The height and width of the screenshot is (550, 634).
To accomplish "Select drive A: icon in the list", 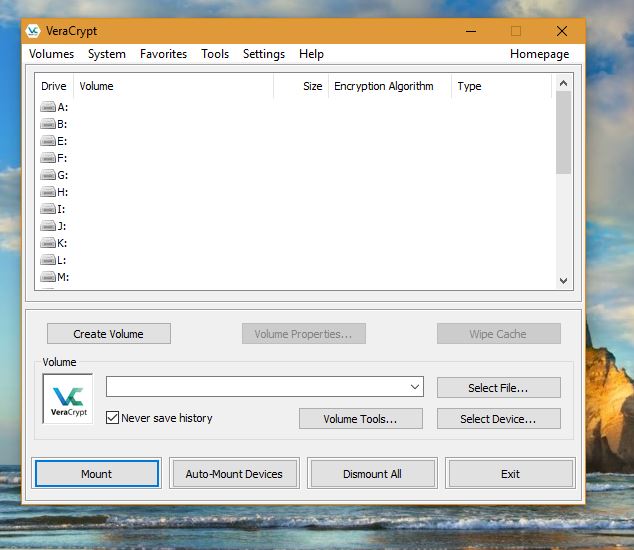I will point(48,107).
